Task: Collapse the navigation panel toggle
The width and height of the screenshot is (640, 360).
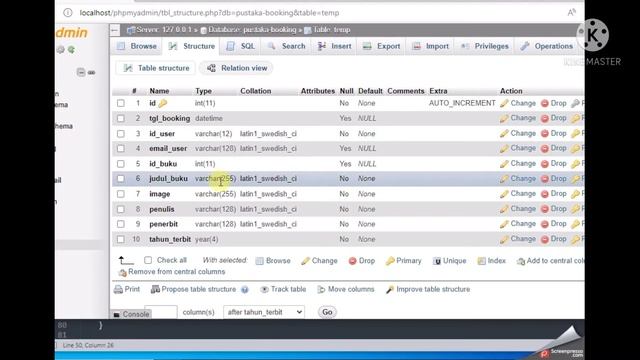Action: (x=115, y=30)
